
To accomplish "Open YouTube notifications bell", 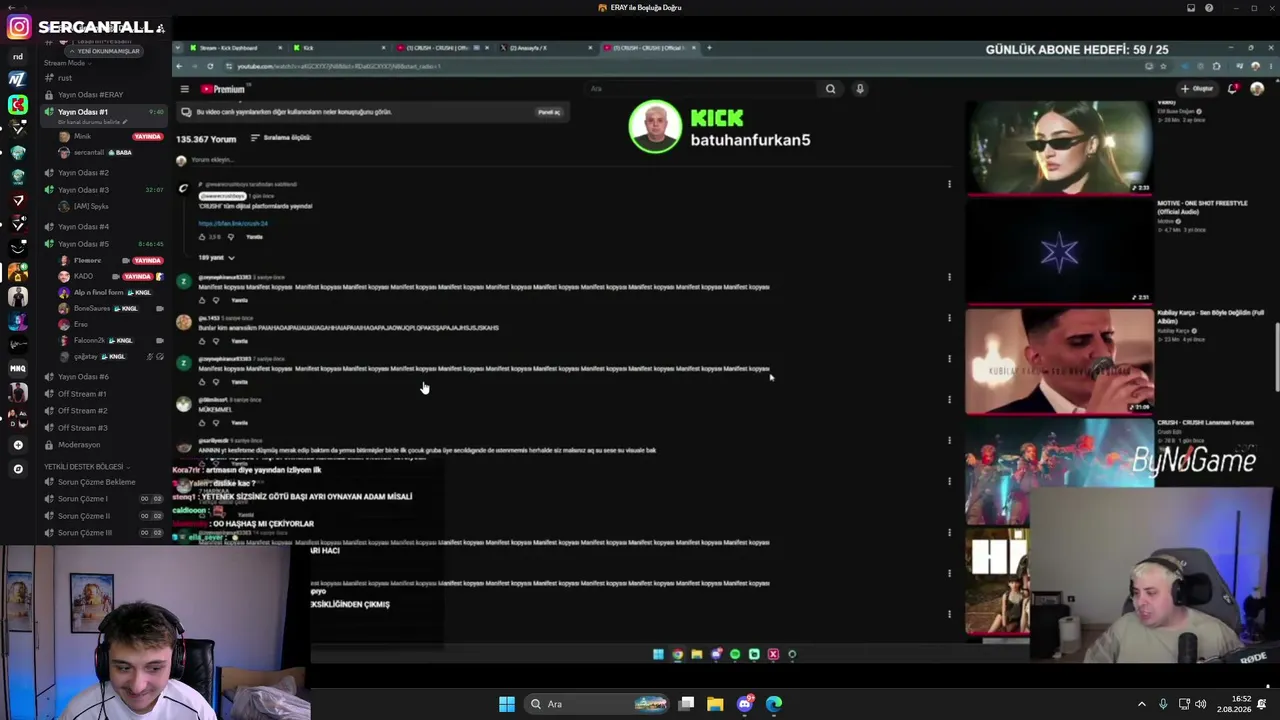I will tap(1233, 88).
